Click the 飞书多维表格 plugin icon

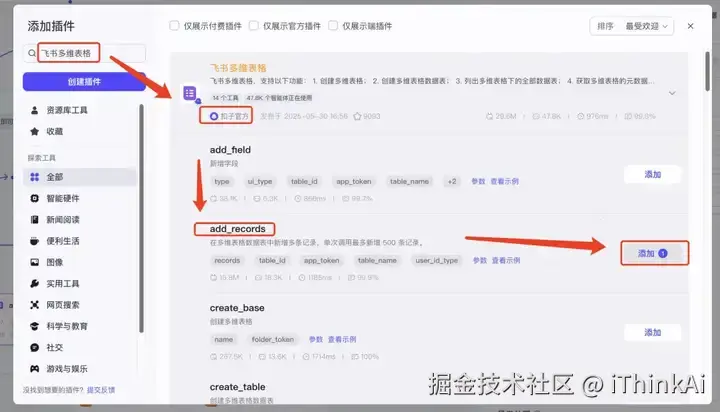pyautogui.click(x=190, y=93)
